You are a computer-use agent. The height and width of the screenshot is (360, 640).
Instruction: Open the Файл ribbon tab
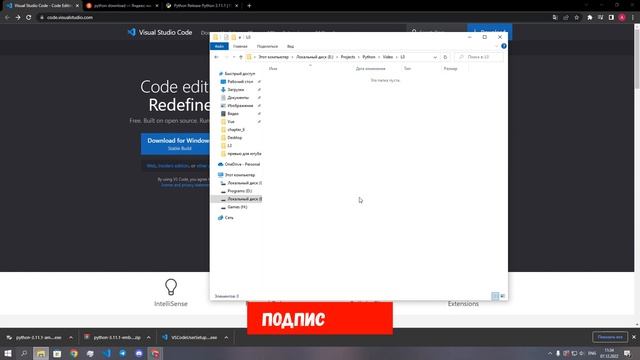click(x=219, y=46)
